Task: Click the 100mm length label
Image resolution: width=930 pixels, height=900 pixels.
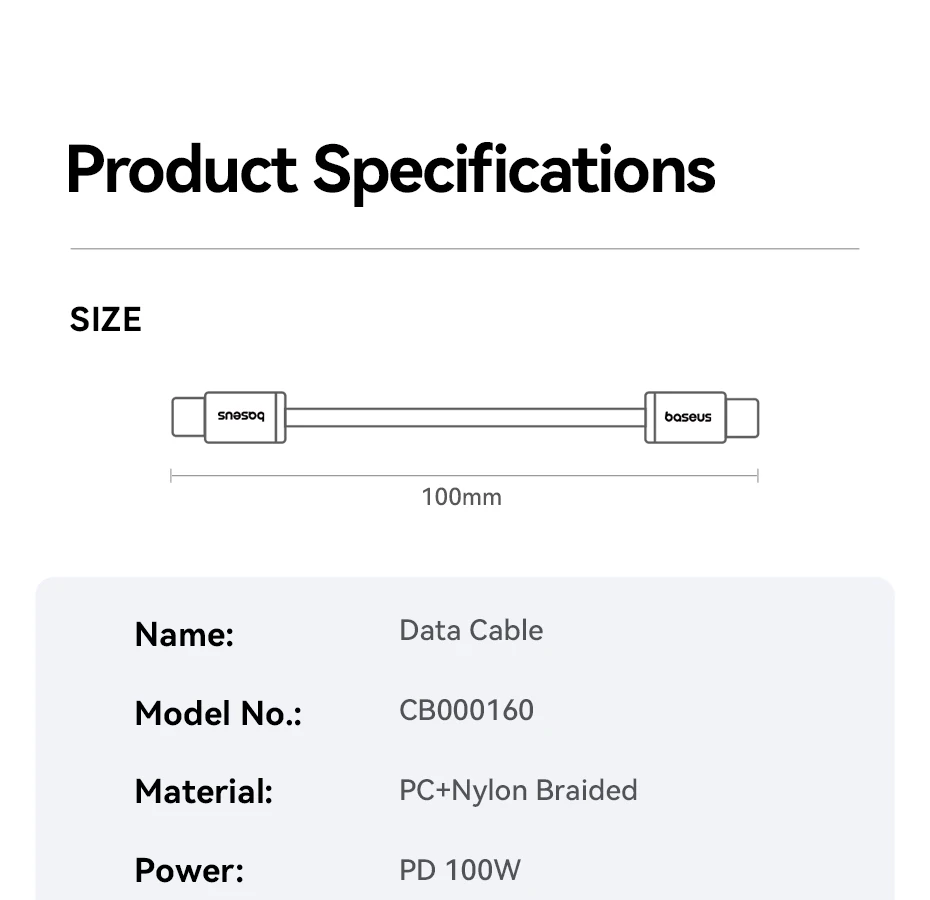Action: [462, 497]
